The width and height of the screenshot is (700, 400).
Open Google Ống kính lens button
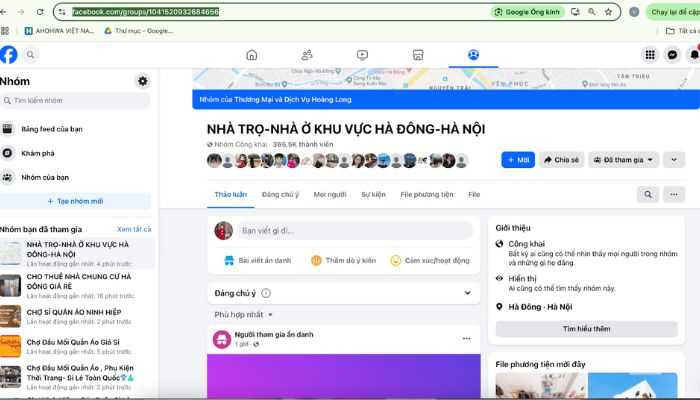[528, 12]
